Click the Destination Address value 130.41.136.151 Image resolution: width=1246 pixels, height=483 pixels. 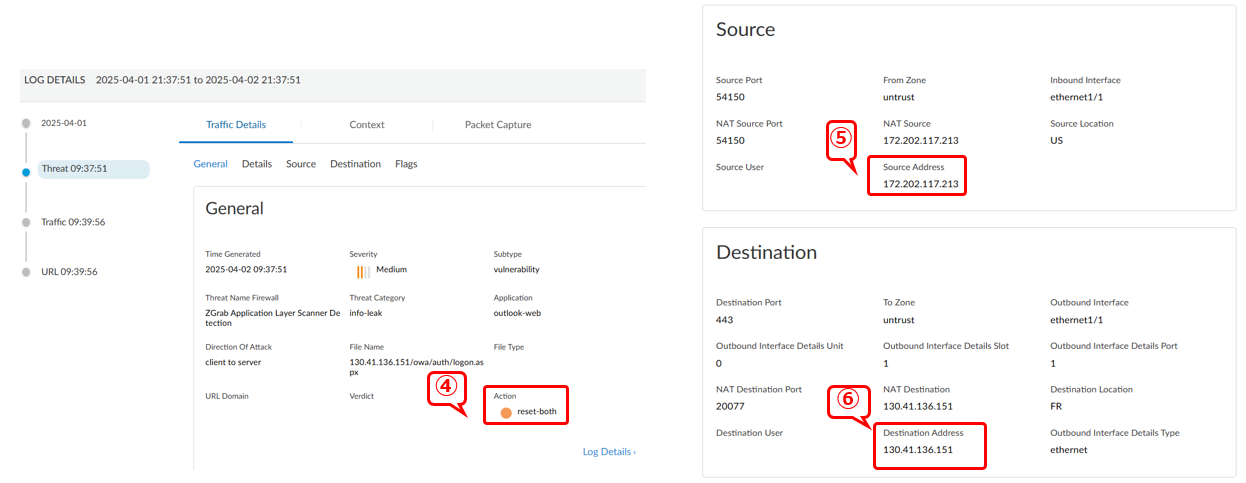(918, 450)
